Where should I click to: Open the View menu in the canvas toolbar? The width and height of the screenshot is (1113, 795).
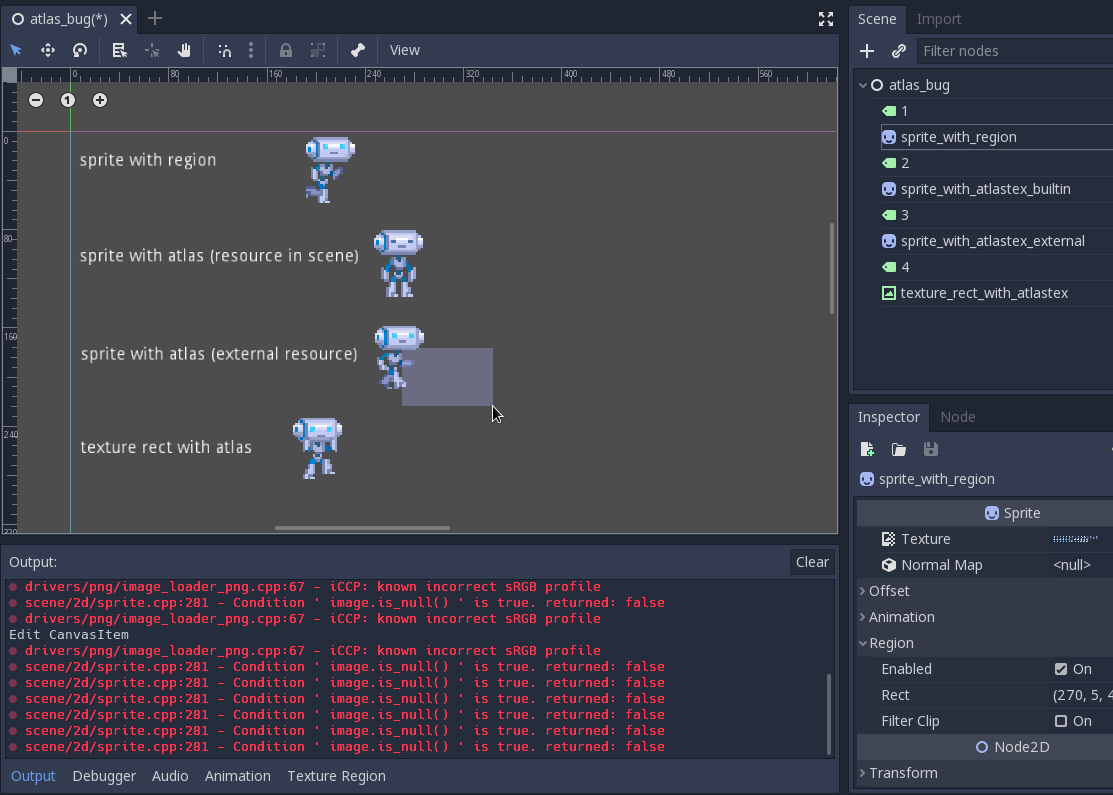click(404, 49)
